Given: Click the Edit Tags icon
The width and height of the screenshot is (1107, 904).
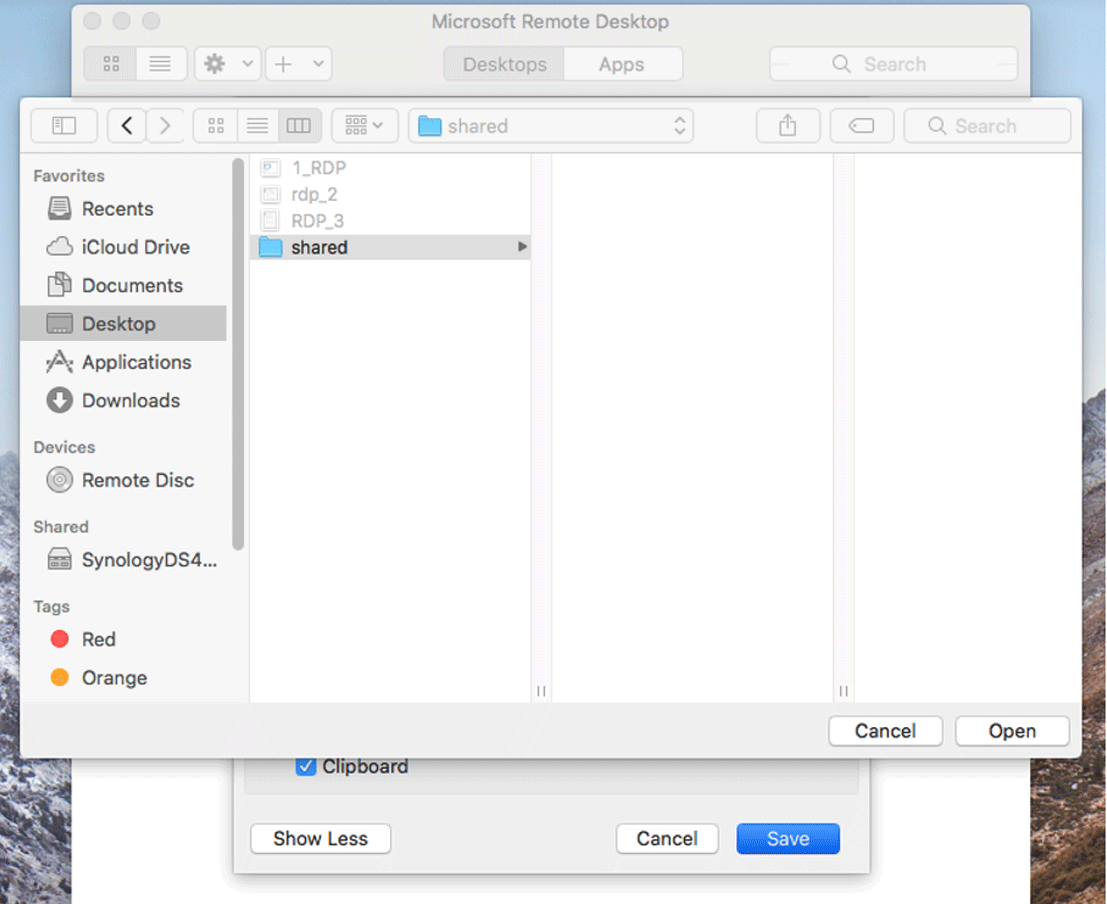Looking at the screenshot, I should 862,126.
